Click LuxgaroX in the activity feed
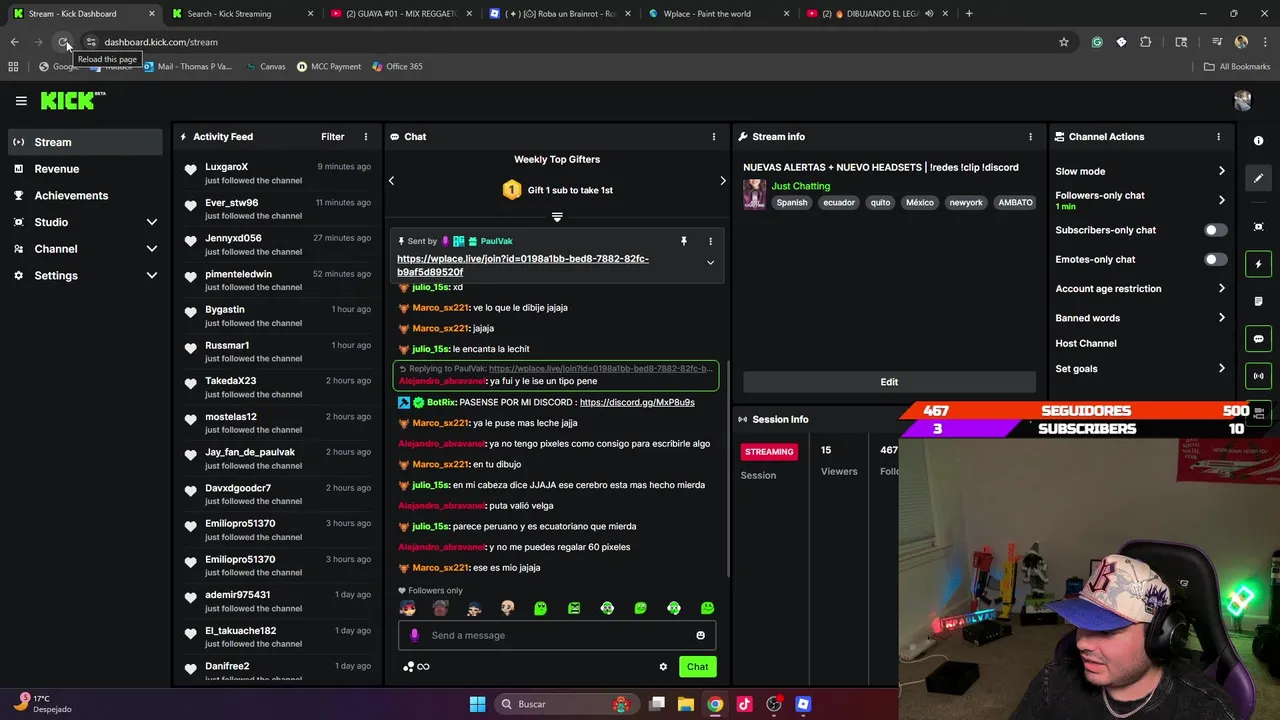Screen dimensions: 1280x720 pos(227,167)
